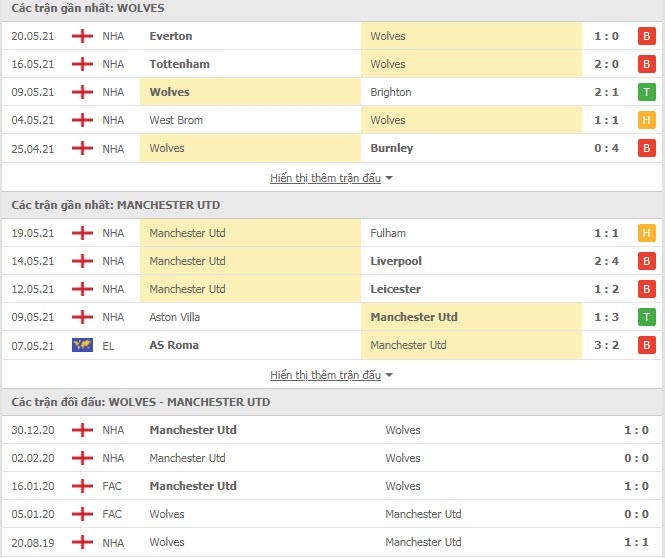Open the 05.01.20 FAC Wolves match
The image size is (665, 558).
click(332, 514)
